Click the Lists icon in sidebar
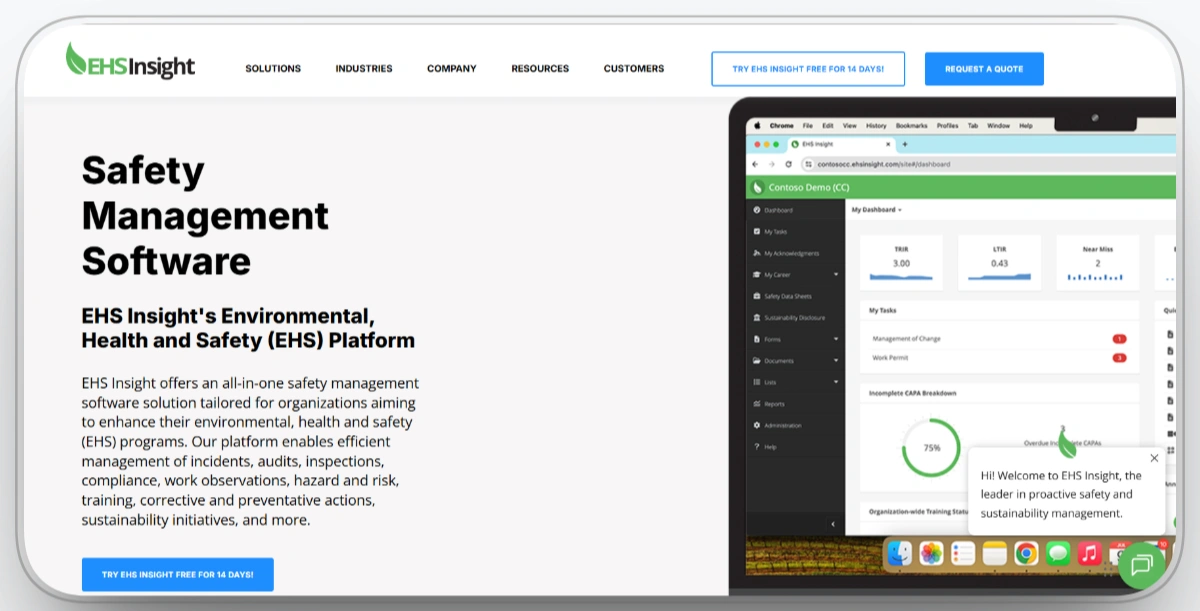This screenshot has width=1200, height=611. coord(756,382)
